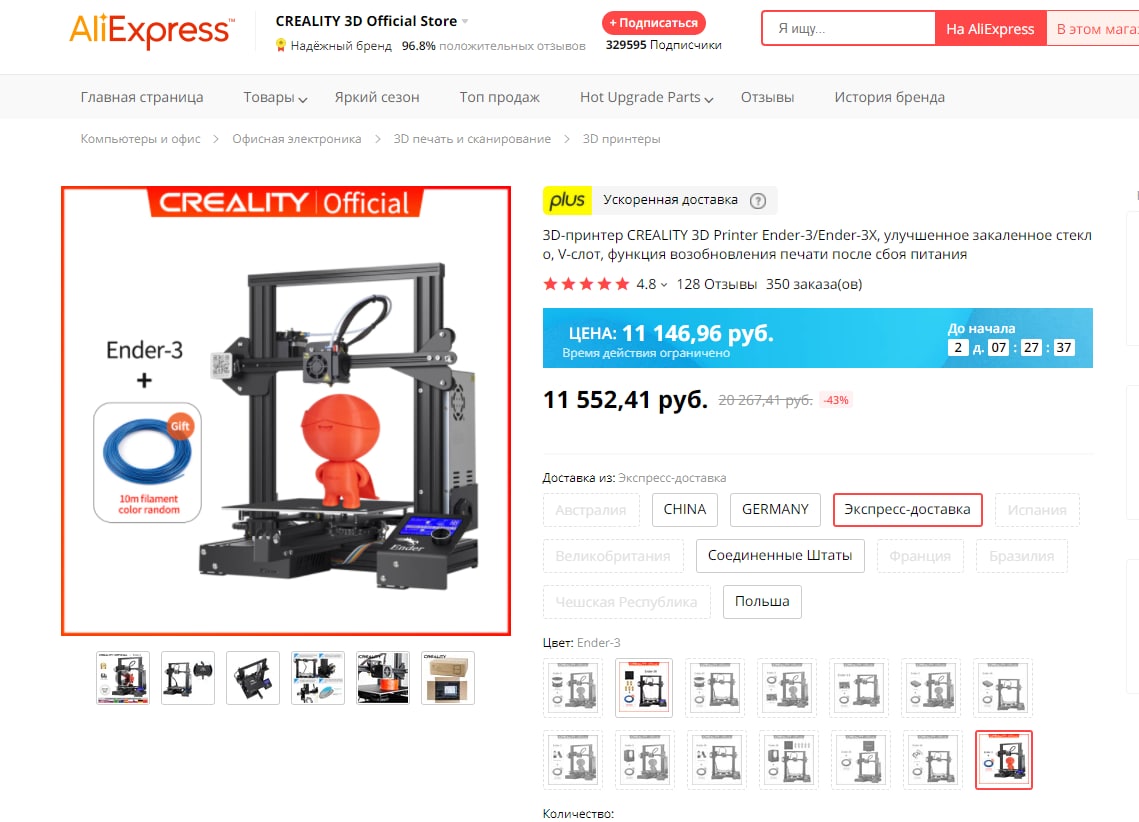Click the Подписаться subscribe button

[654, 23]
